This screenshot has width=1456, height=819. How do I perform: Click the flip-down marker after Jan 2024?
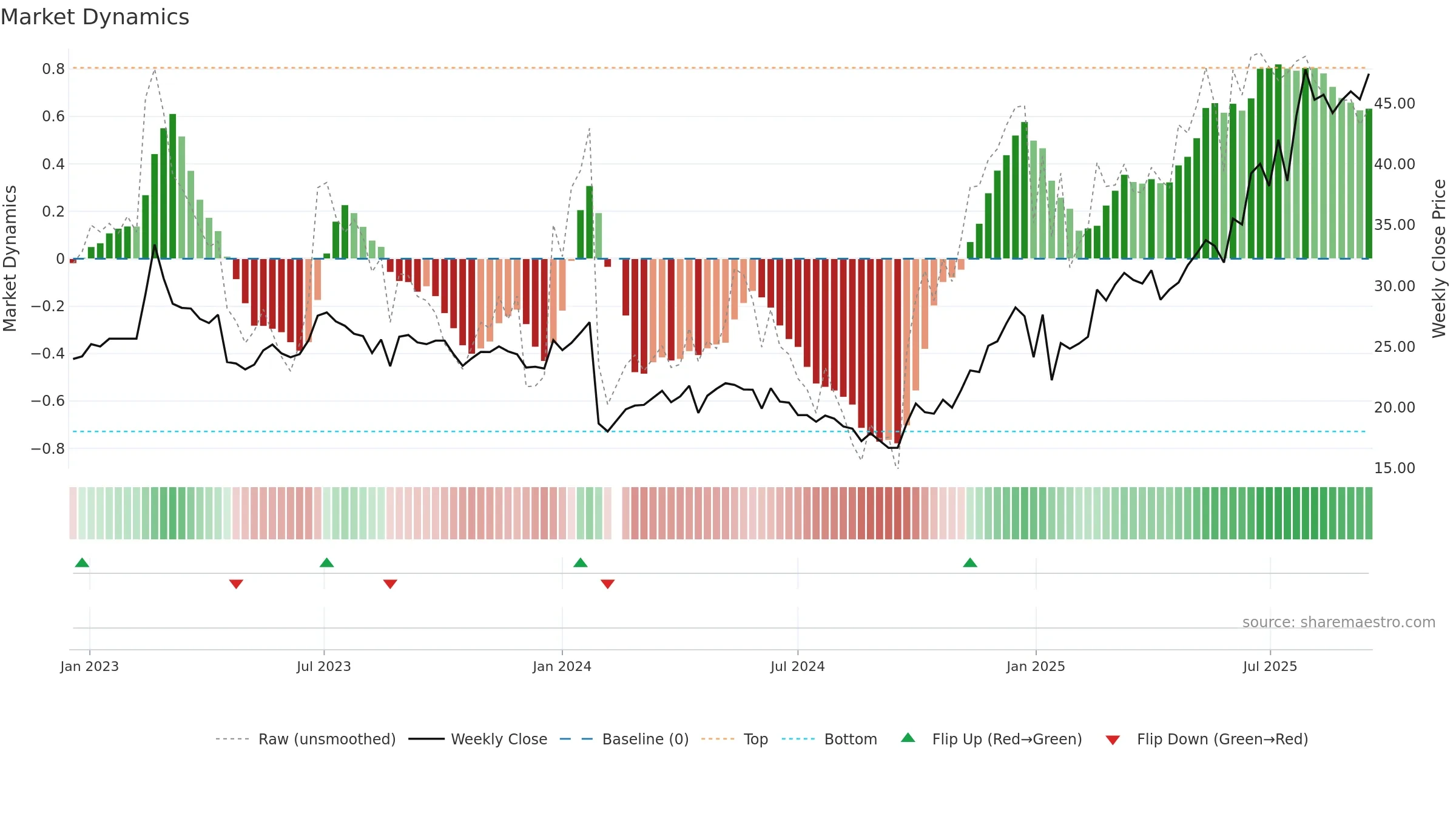click(608, 584)
